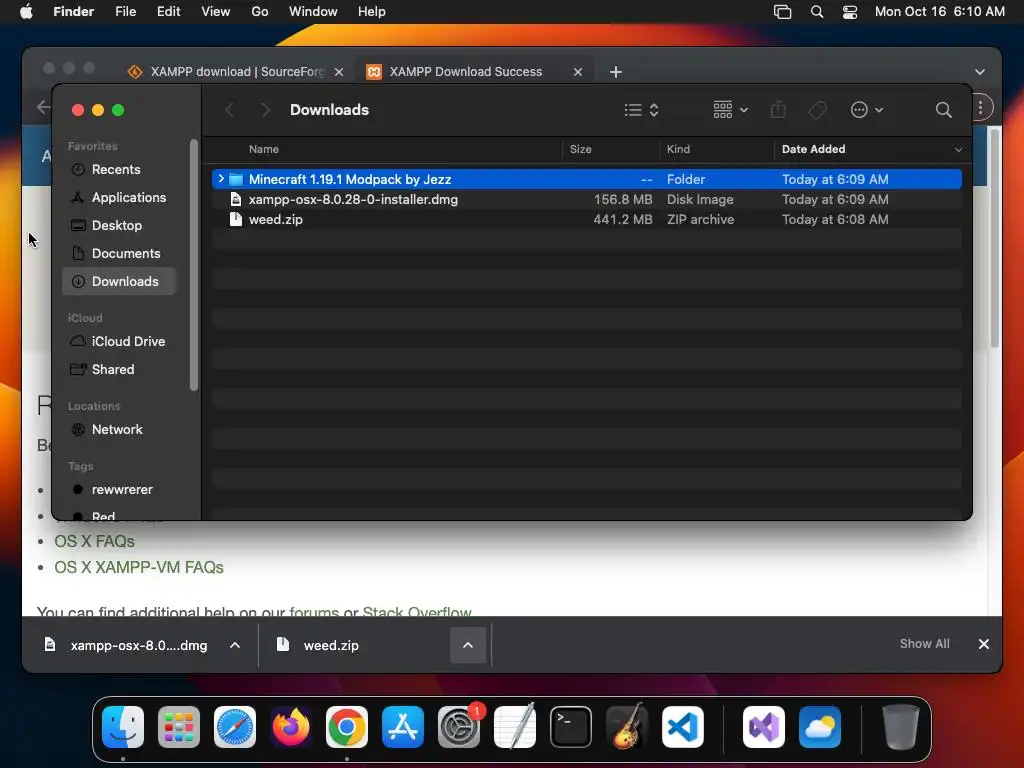
Task: Change Finder view via list view switcher
Action: click(641, 110)
